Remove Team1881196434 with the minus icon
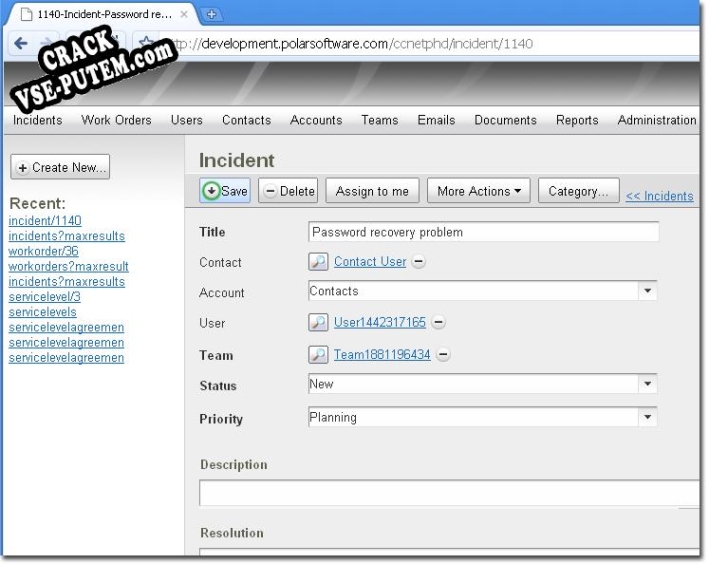This screenshot has width=709, height=564. 443,354
